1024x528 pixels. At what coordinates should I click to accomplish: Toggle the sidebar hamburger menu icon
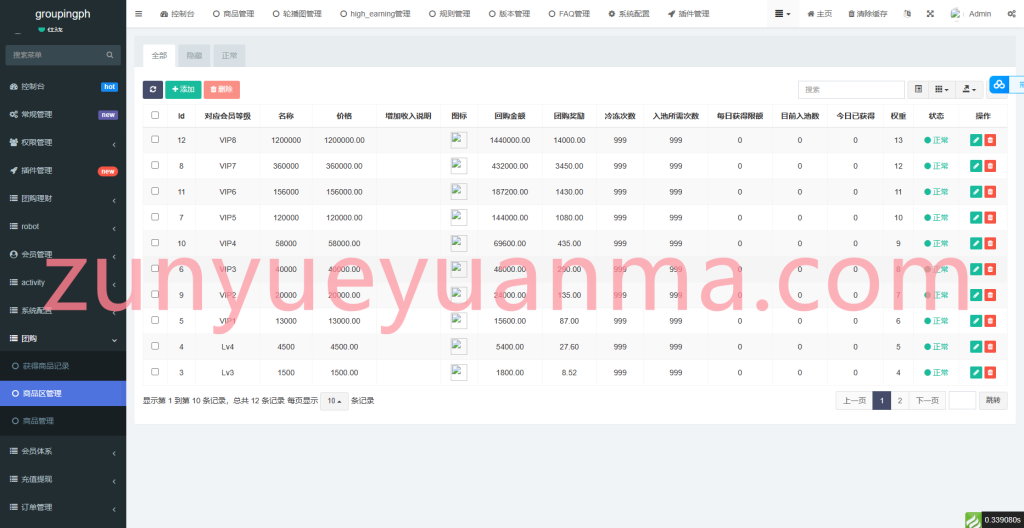click(x=138, y=14)
